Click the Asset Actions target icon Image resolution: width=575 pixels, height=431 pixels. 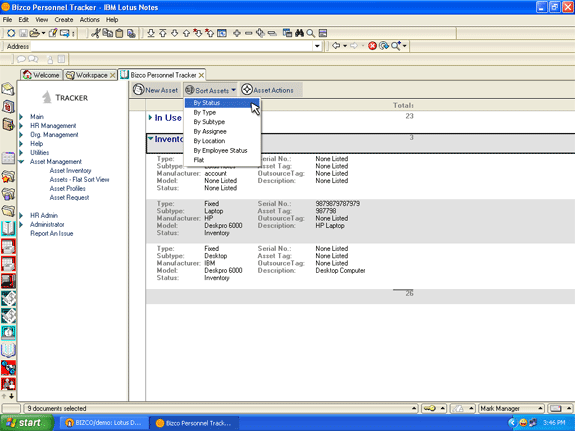pyautogui.click(x=247, y=90)
